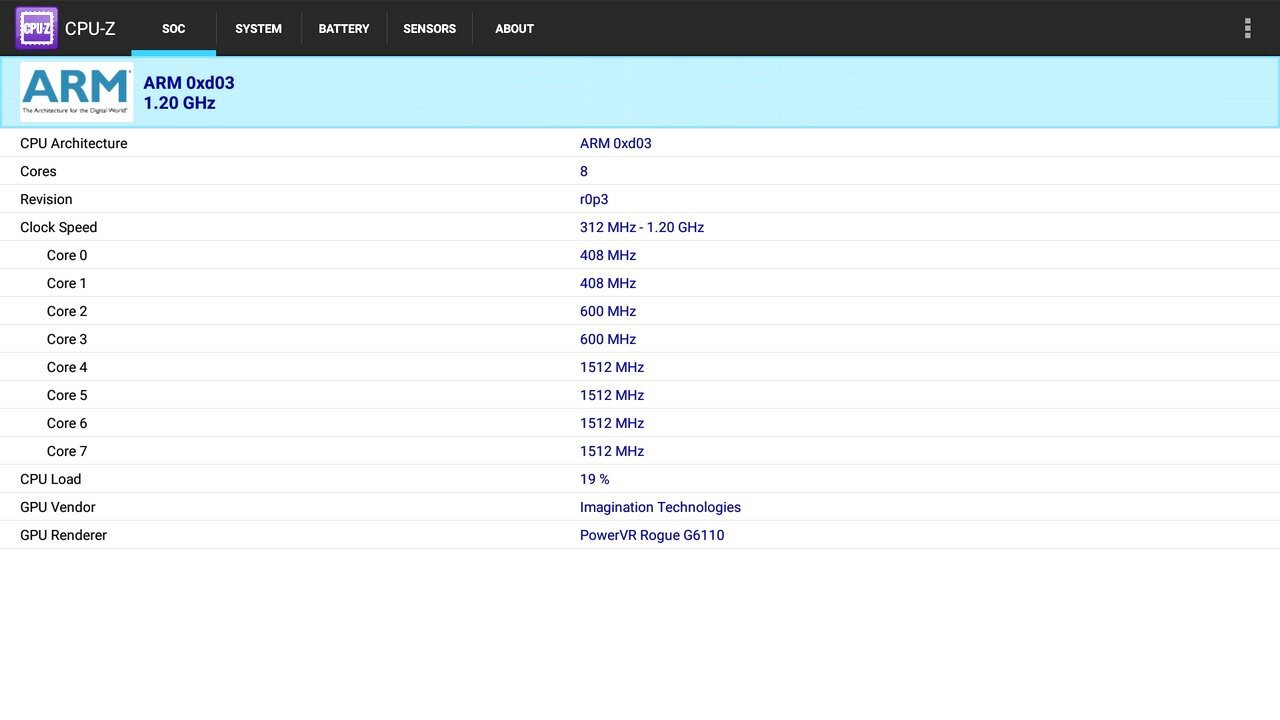Select the 'Core 7' label
The image size is (1280, 720).
(x=67, y=451)
